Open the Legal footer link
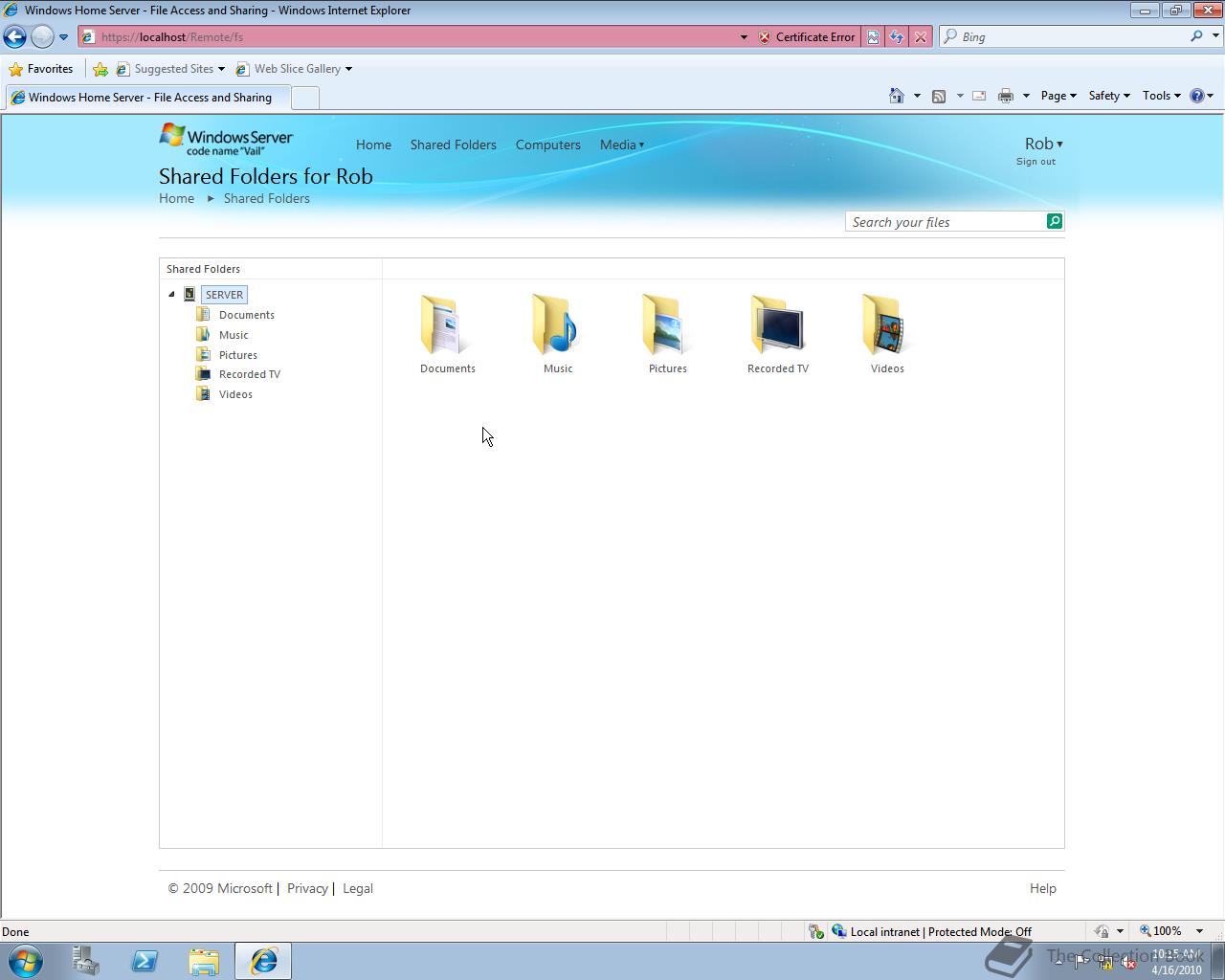Image resolution: width=1225 pixels, height=980 pixels. [358, 888]
